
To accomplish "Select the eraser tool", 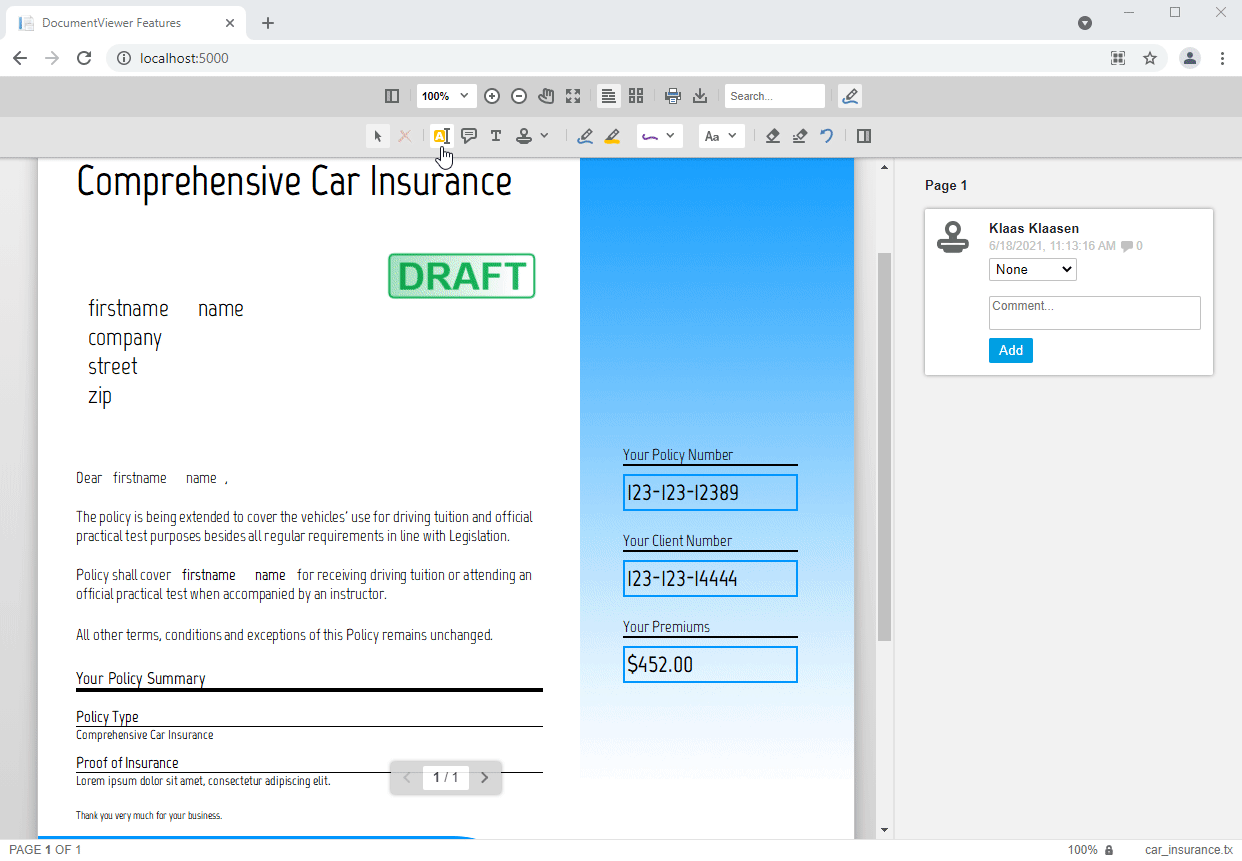I will [772, 136].
